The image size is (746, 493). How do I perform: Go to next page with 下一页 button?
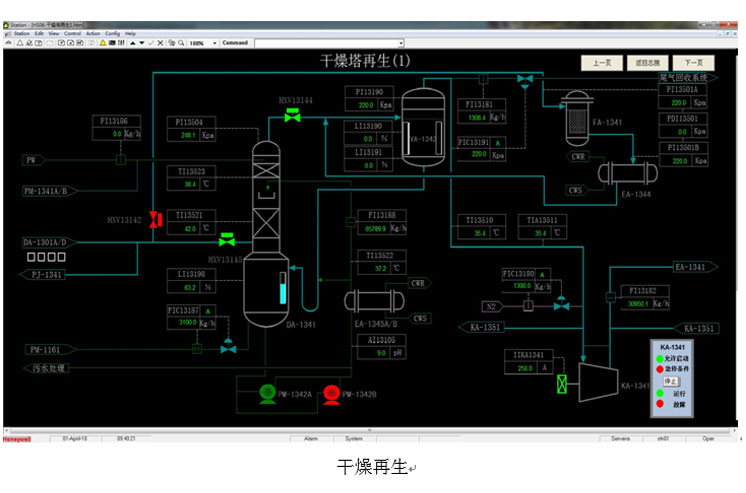click(x=693, y=63)
